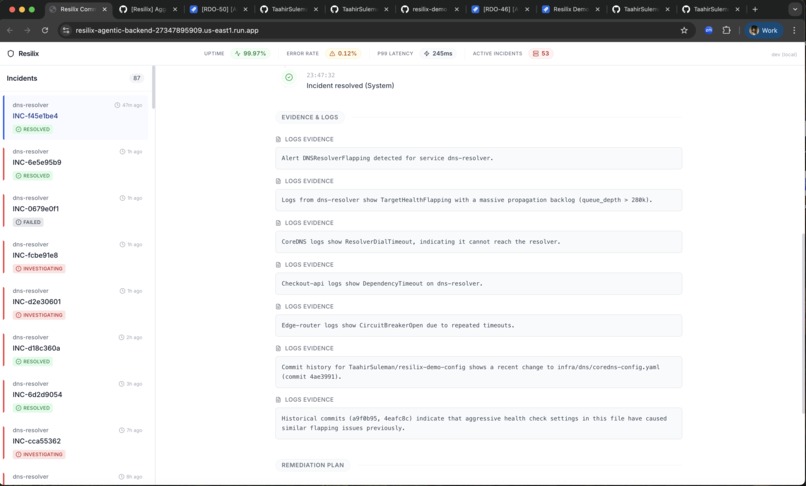The width and height of the screenshot is (806, 486).
Task: Click the "queue_depth > 280k" log entry
Action: [x=479, y=200]
